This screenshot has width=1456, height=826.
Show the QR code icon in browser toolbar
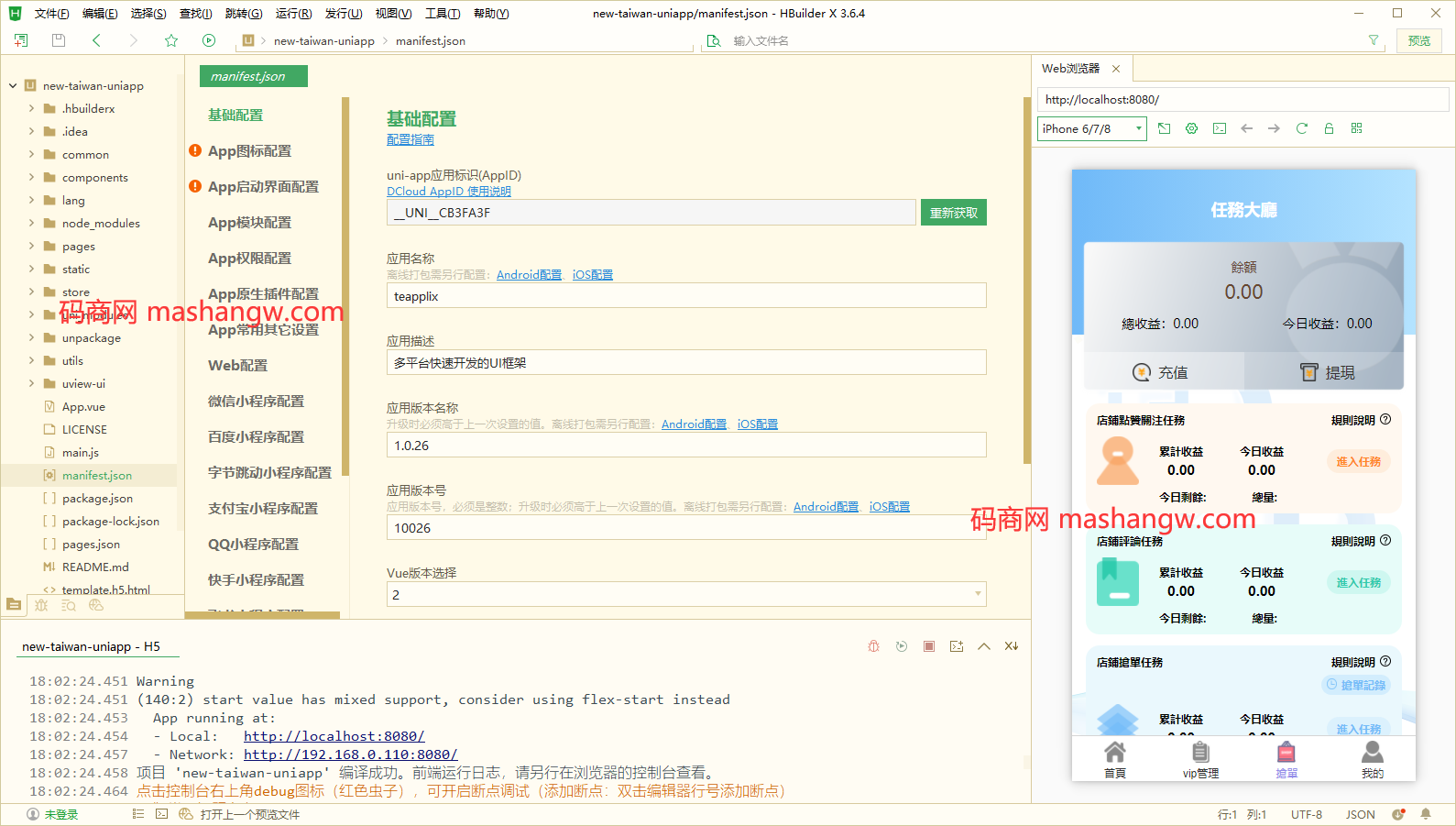pos(1356,128)
